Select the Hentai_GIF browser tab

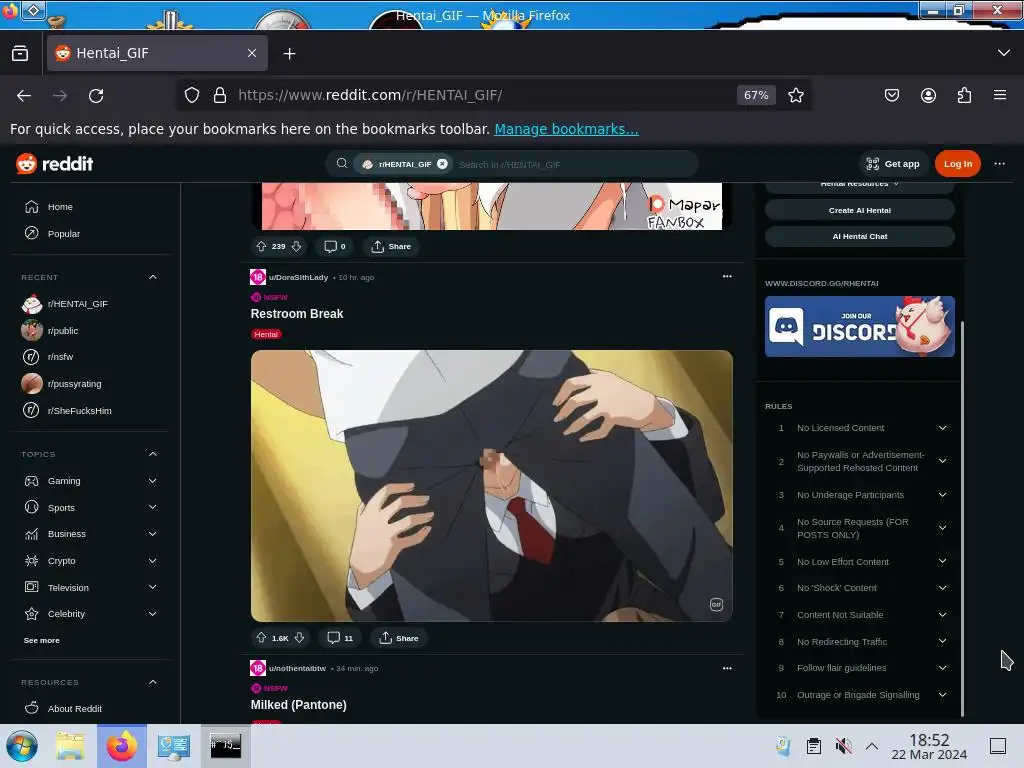(x=157, y=53)
